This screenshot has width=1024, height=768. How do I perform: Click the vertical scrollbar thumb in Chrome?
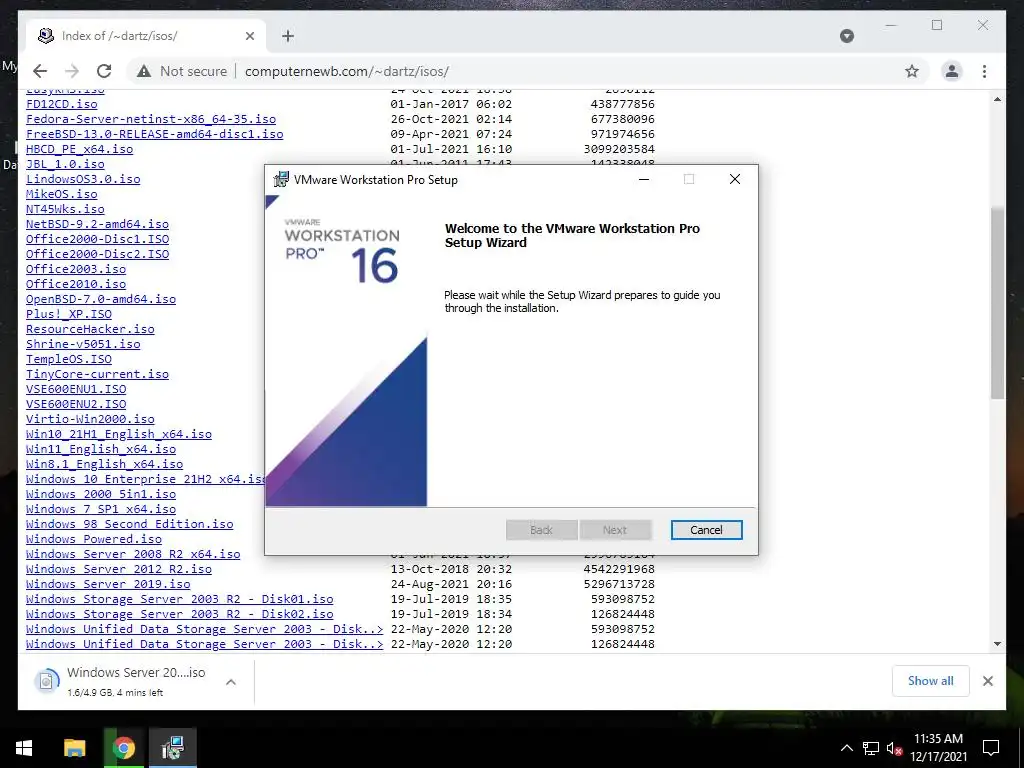point(997,302)
